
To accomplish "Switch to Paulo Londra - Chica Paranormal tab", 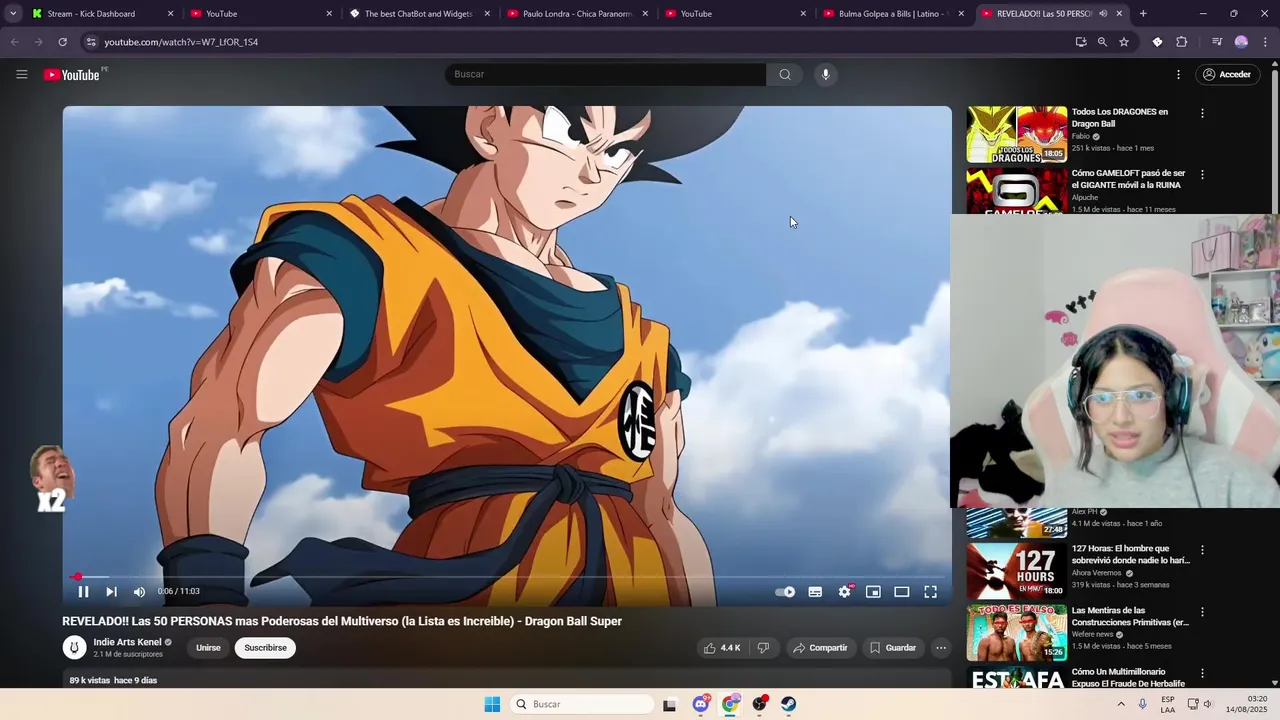I will [578, 14].
